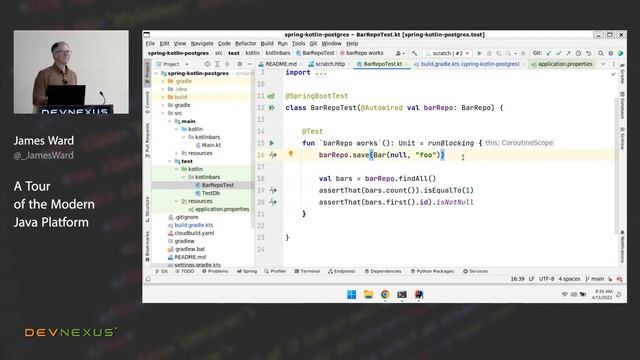This screenshot has width=640, height=360.
Task: Open terminal app from taskbar
Action: (x=402, y=295)
